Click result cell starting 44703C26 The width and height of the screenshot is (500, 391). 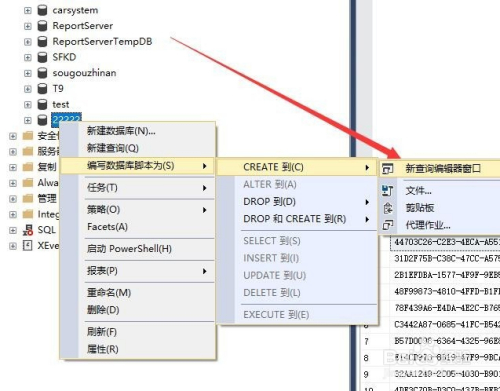[445, 242]
